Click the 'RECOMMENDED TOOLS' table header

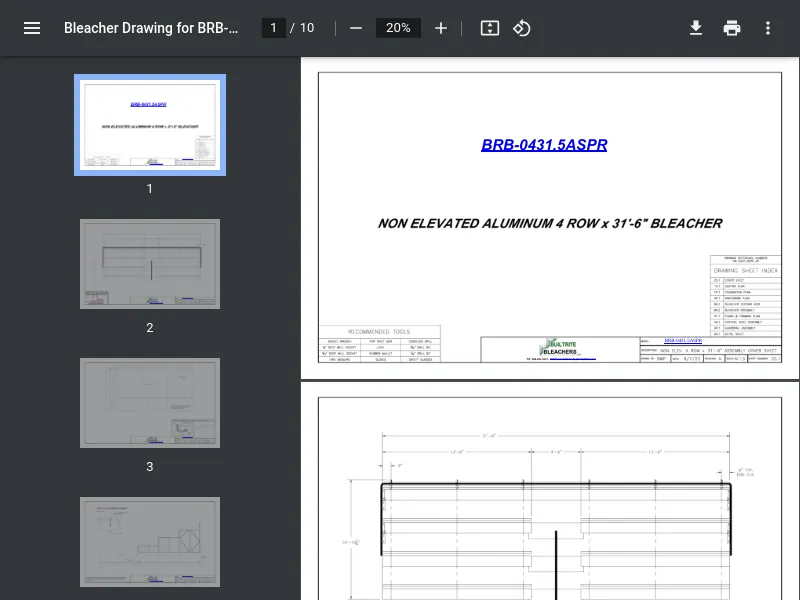tap(379, 332)
